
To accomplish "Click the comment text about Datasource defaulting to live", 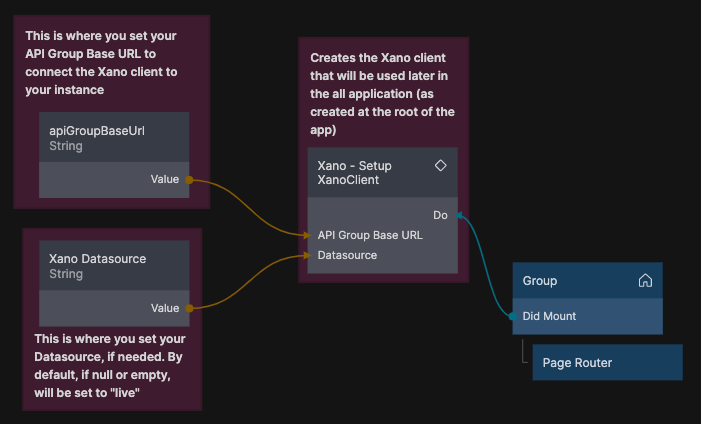I will pos(110,366).
